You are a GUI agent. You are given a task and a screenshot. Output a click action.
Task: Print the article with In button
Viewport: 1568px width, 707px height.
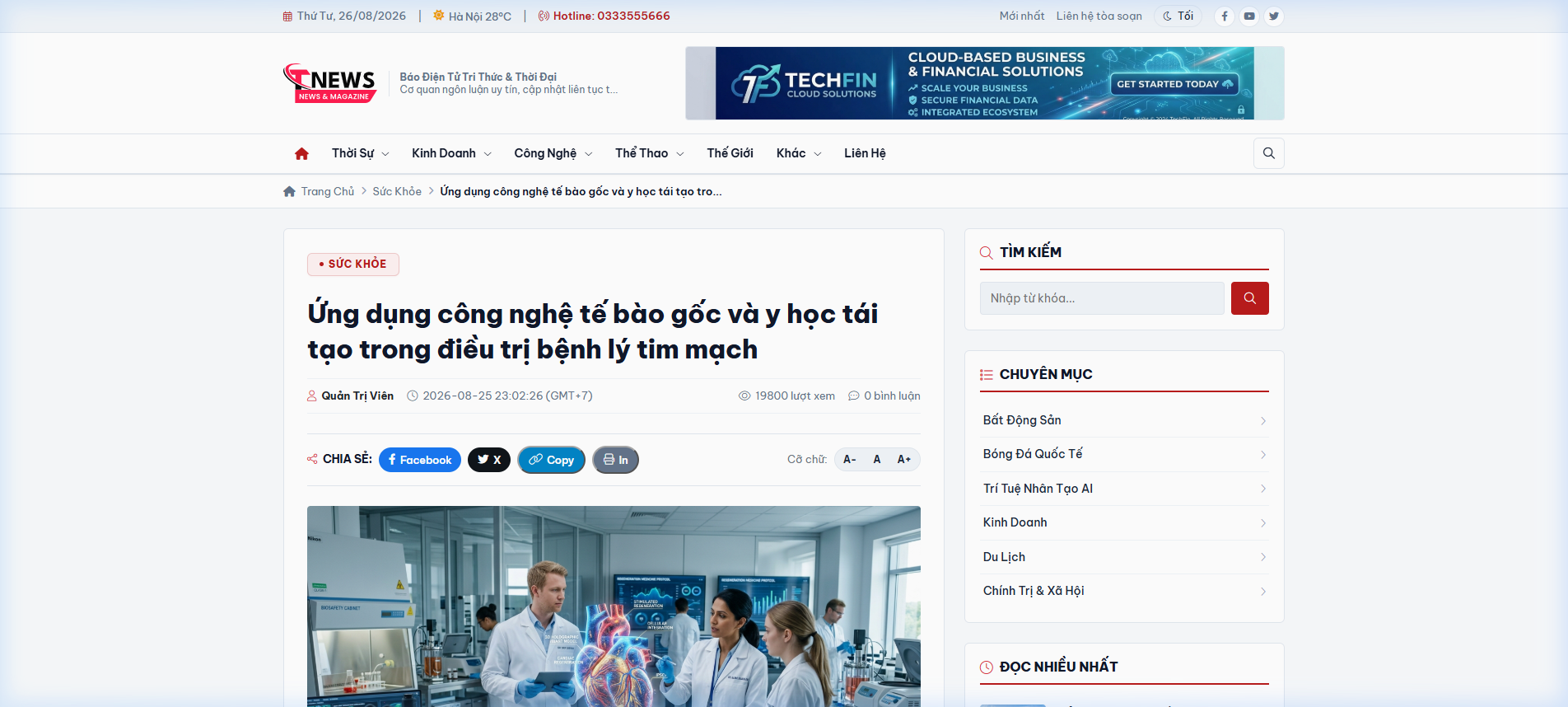point(615,460)
